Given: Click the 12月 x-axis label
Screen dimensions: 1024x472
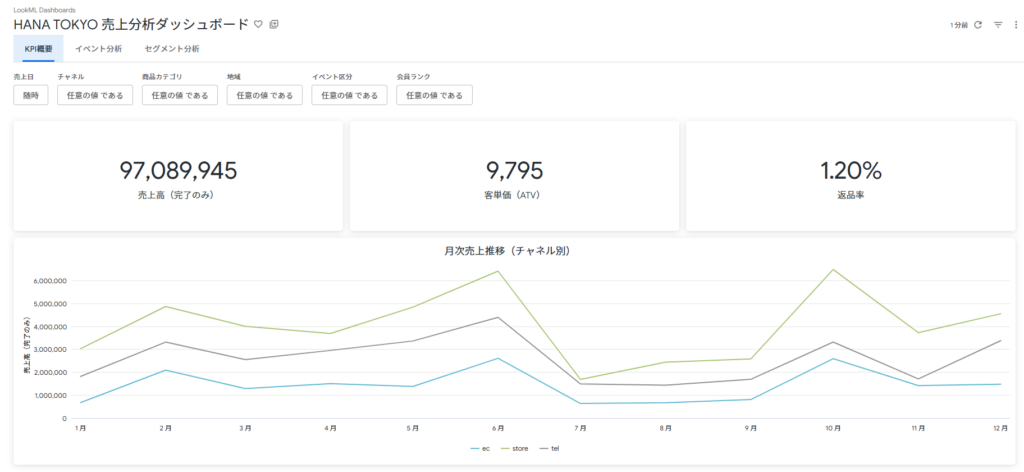Looking at the screenshot, I should [1000, 428].
